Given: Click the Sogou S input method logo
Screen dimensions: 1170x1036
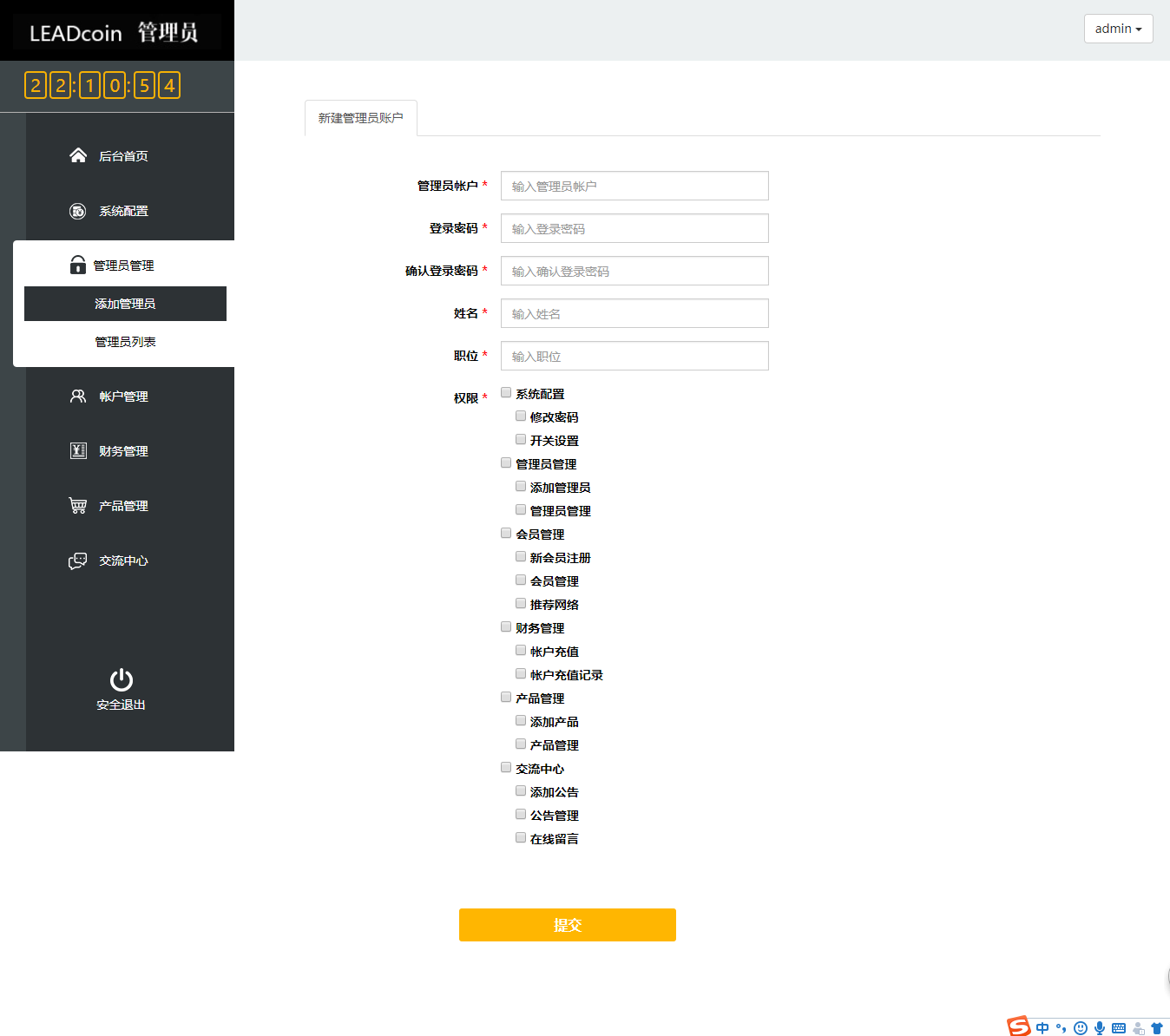Looking at the screenshot, I should 1019,1026.
